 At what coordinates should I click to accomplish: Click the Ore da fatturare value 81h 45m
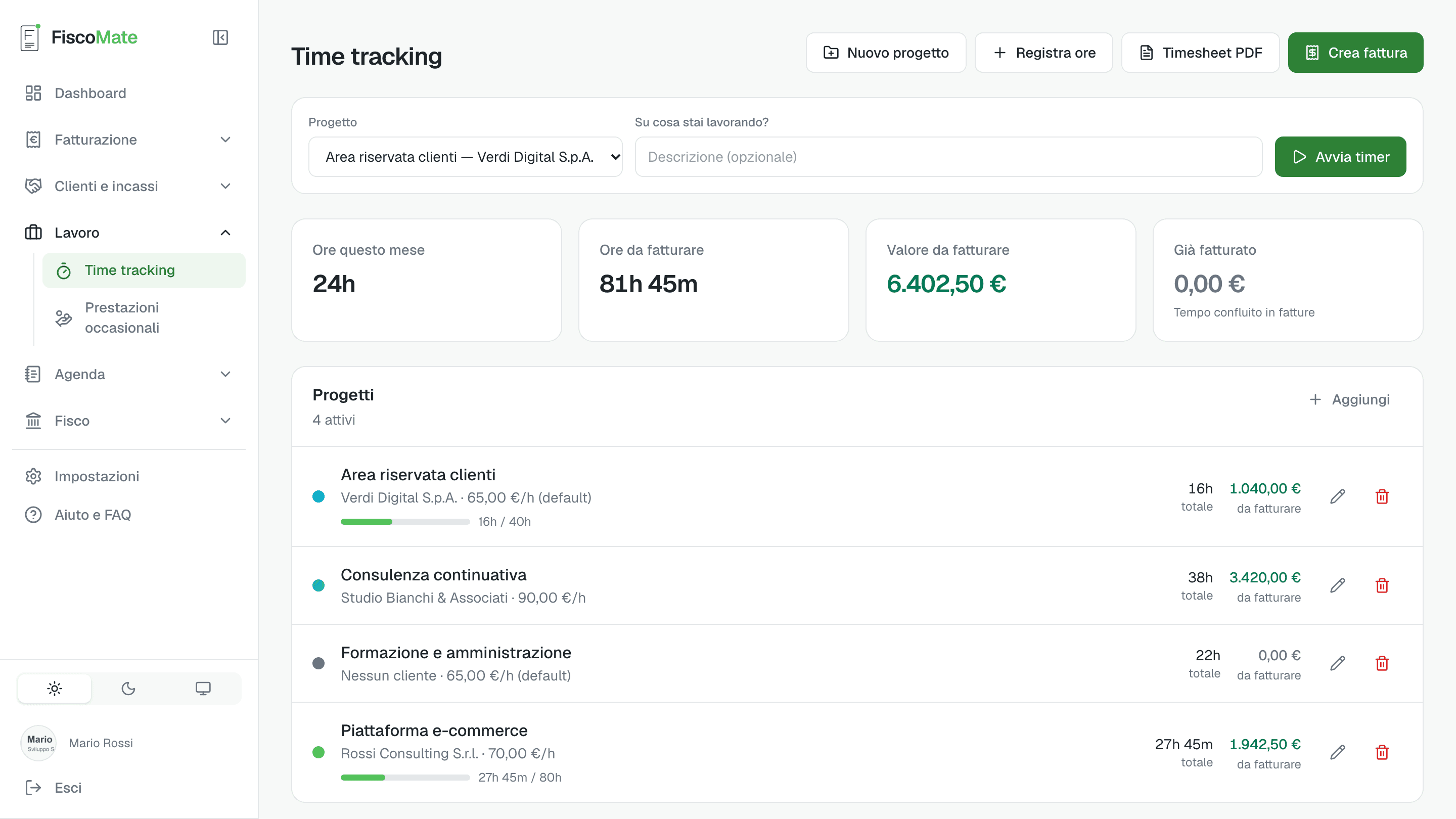tap(648, 284)
